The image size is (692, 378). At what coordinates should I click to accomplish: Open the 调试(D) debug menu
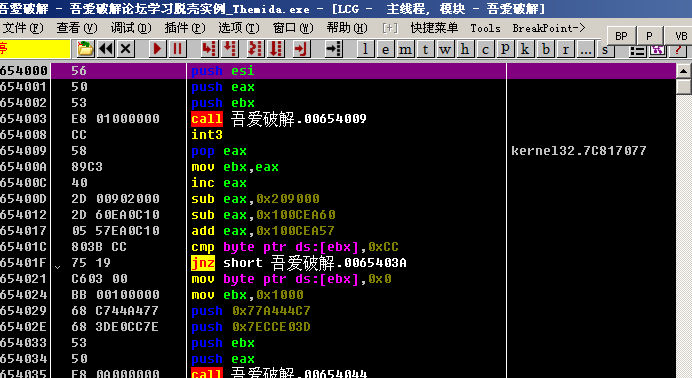[131, 28]
